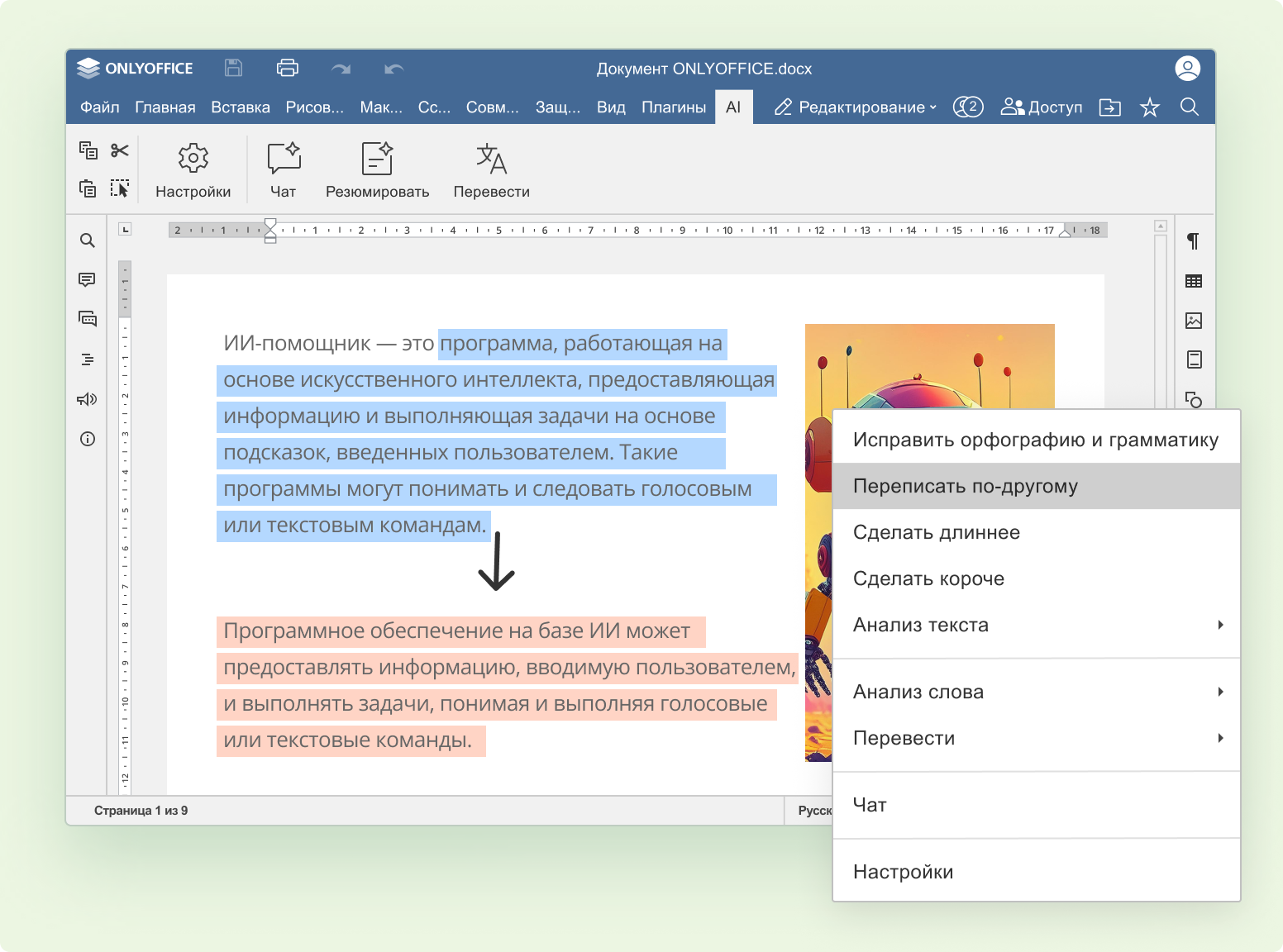Viewport: 1283px width, 952px height.
Task: Select Переписать по-другому in context menu
Action: click(x=1036, y=486)
